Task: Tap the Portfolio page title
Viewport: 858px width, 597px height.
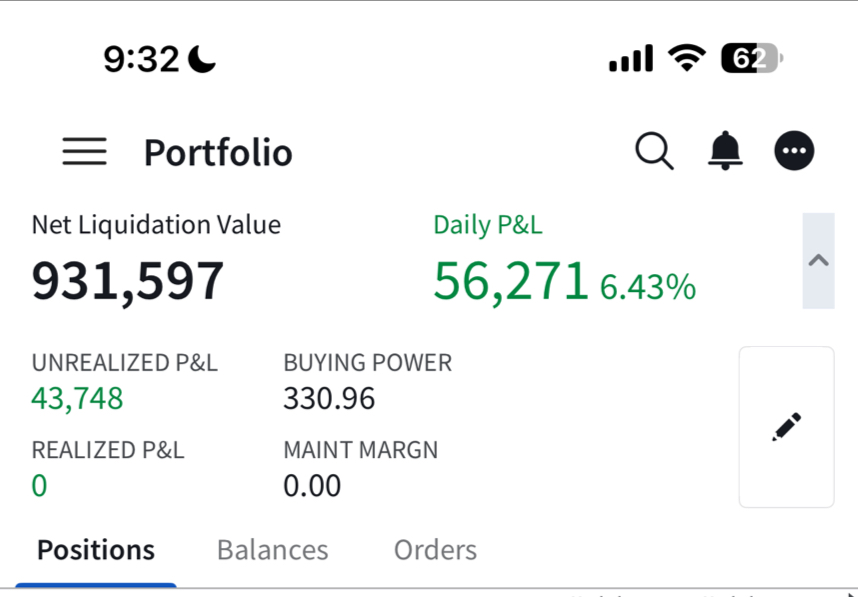Action: point(218,152)
